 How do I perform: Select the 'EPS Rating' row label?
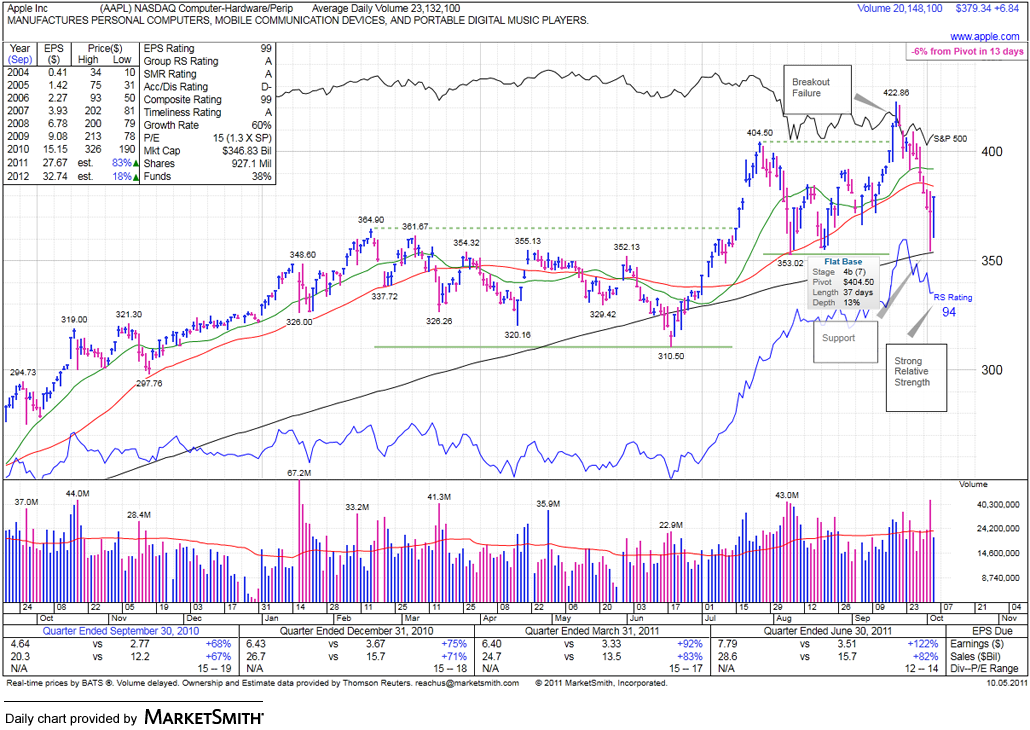(169, 49)
